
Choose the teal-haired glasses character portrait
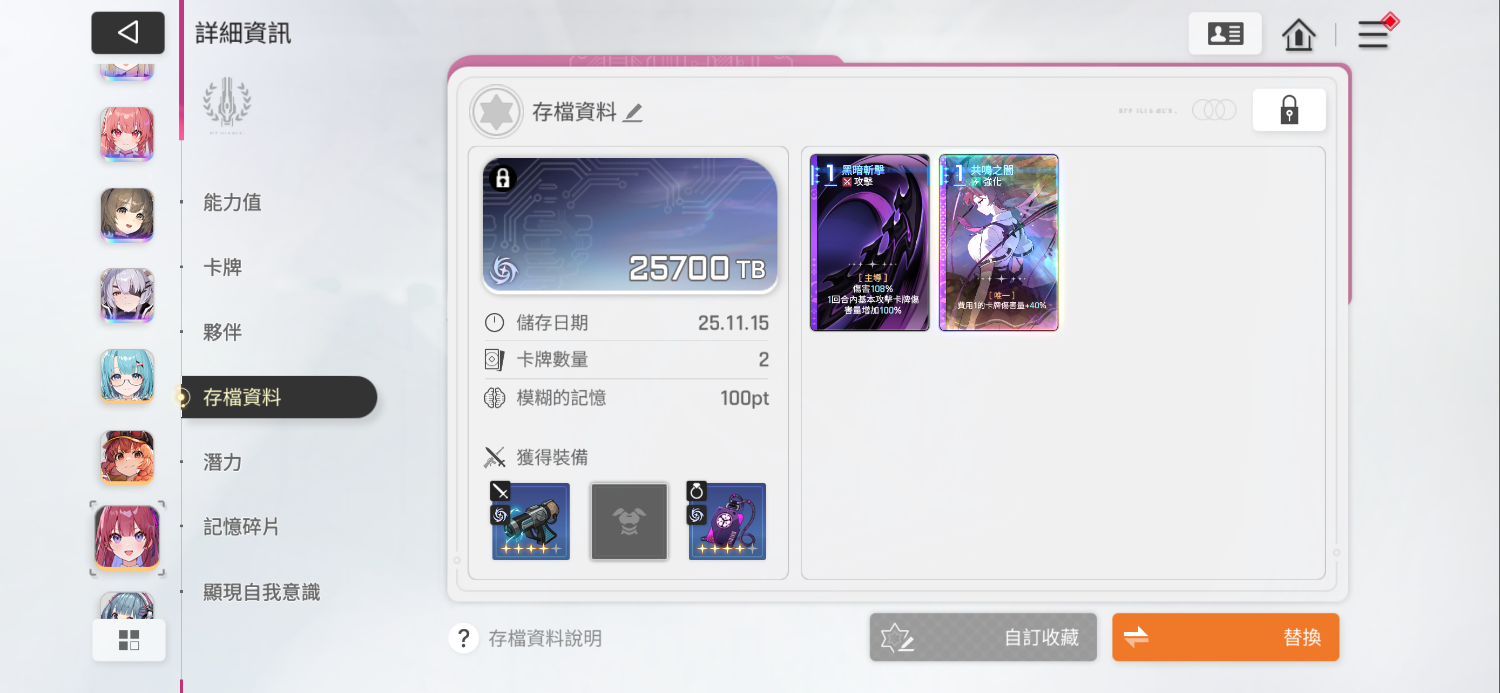pos(127,376)
